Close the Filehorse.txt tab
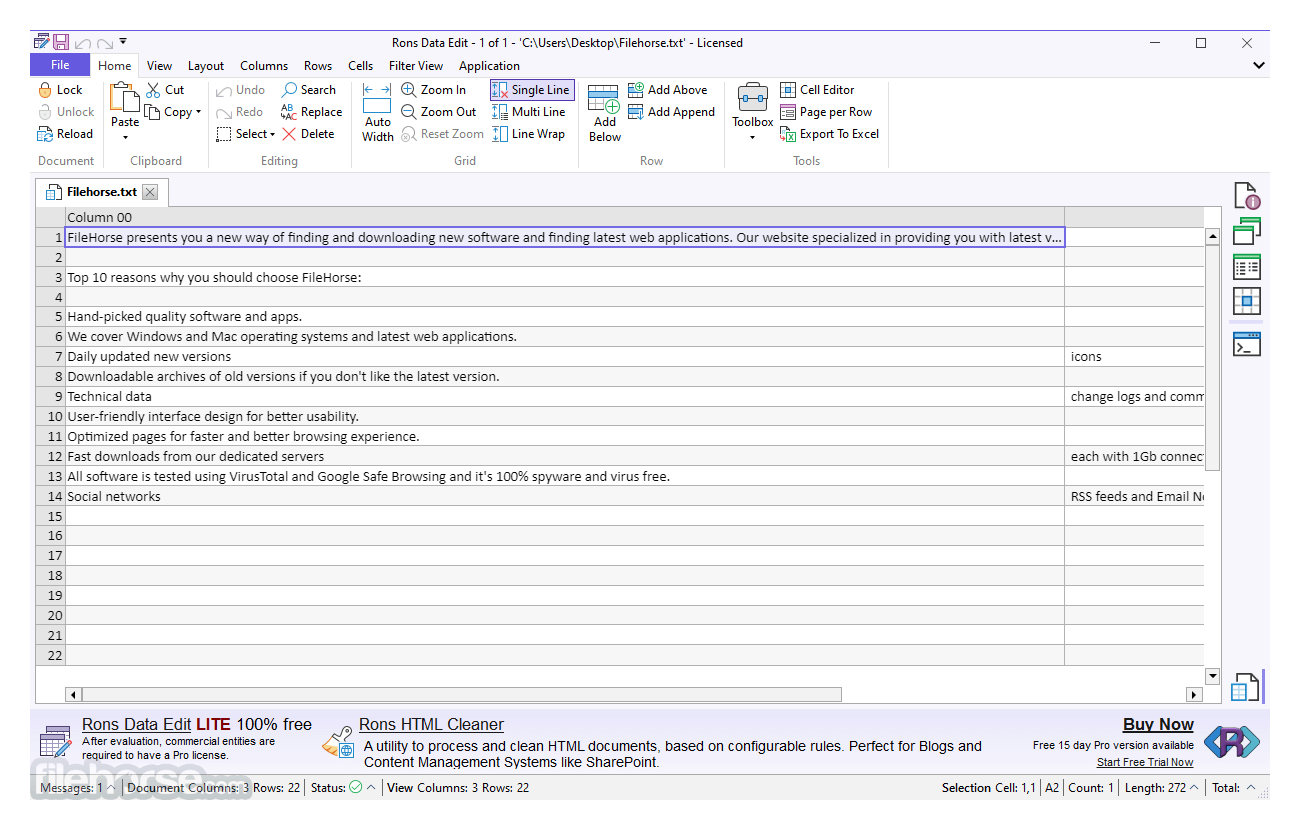Viewport: 1300px width, 830px height. click(x=150, y=192)
